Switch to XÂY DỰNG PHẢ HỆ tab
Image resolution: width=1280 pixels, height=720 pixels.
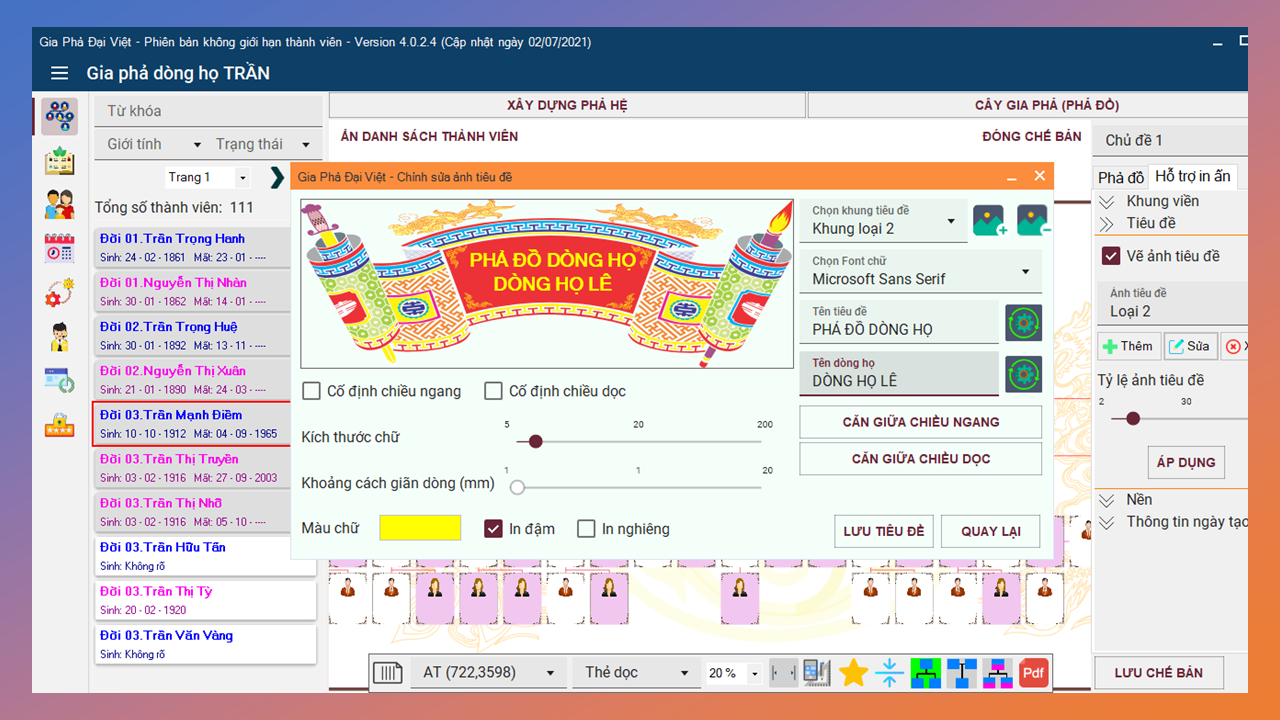[x=567, y=105]
